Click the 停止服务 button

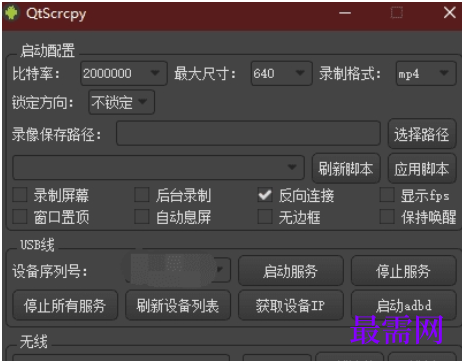404,271
